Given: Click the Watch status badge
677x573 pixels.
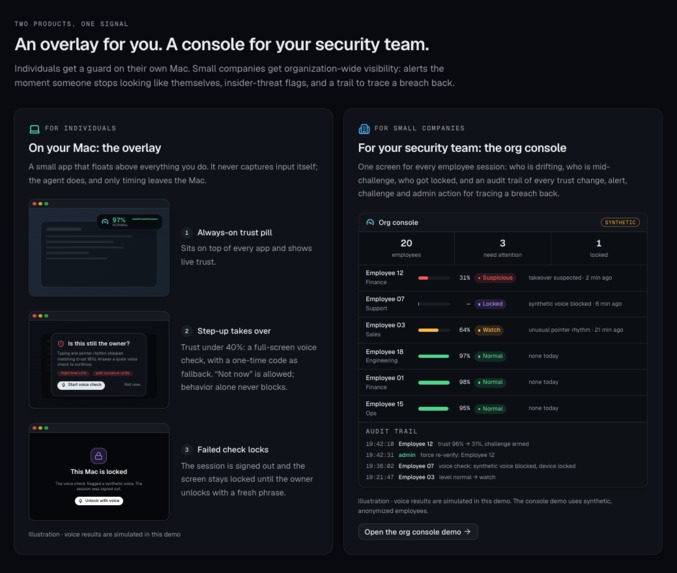Looking at the screenshot, I should click(x=489, y=330).
